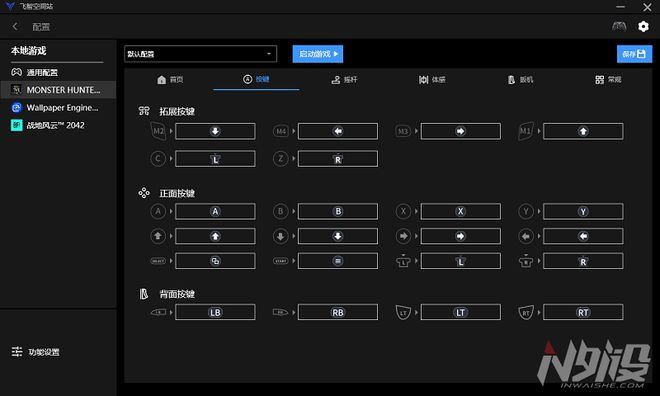The height and width of the screenshot is (396, 660).
Task: Click the RT trigger source icon
Action: coord(526,312)
